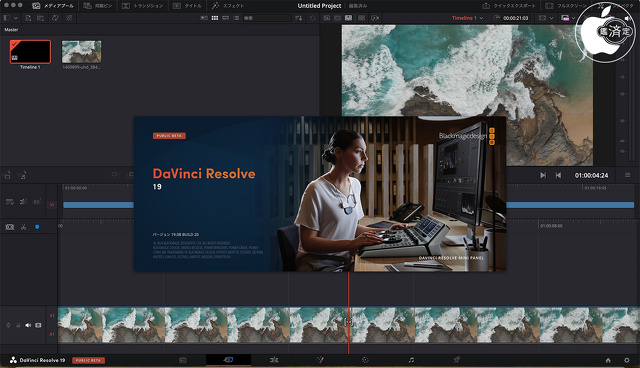Click the red playhead in the lower timeline

click(x=348, y=312)
